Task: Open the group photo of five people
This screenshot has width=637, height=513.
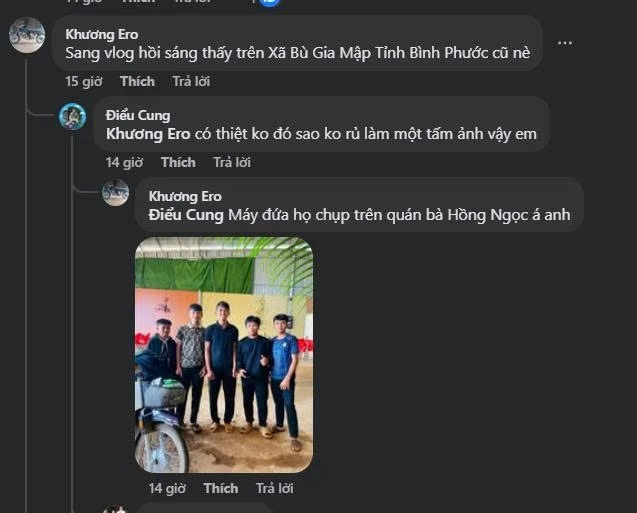Action: [224, 355]
